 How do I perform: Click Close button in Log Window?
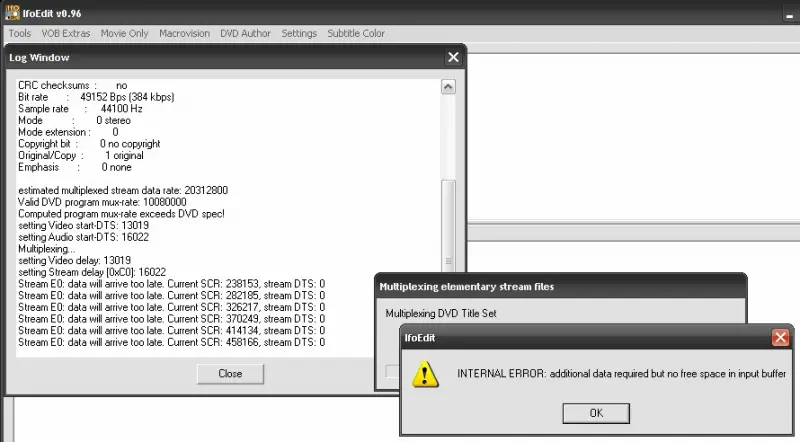click(230, 374)
